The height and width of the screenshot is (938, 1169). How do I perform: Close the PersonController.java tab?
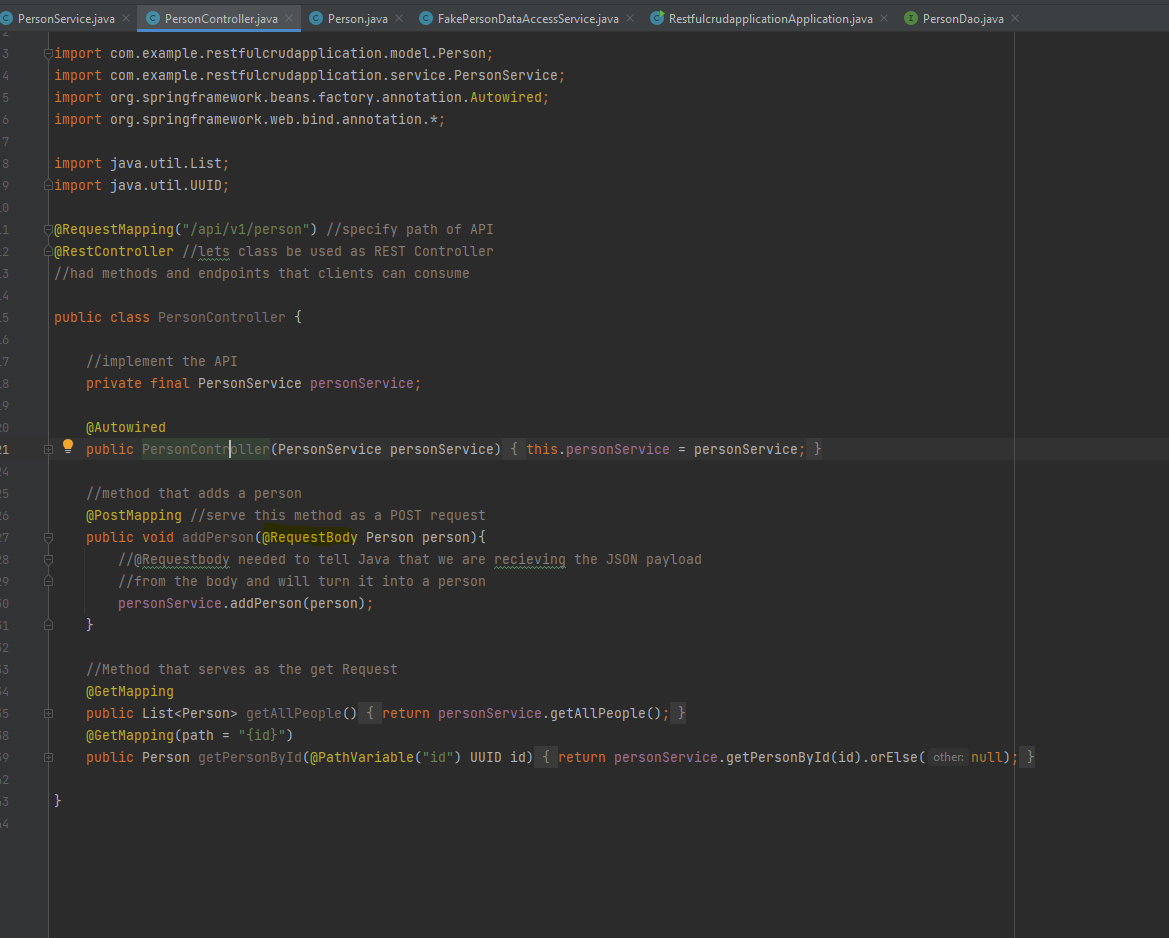coord(289,18)
